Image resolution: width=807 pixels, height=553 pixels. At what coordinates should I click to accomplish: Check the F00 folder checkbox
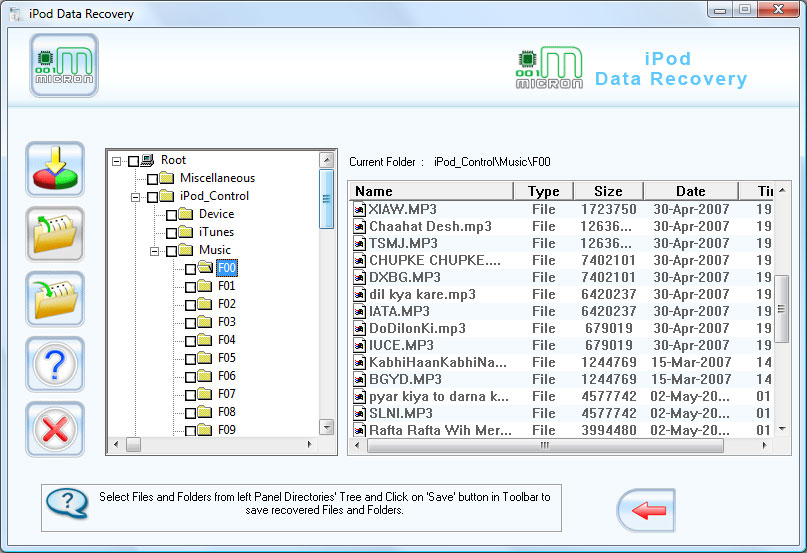190,269
